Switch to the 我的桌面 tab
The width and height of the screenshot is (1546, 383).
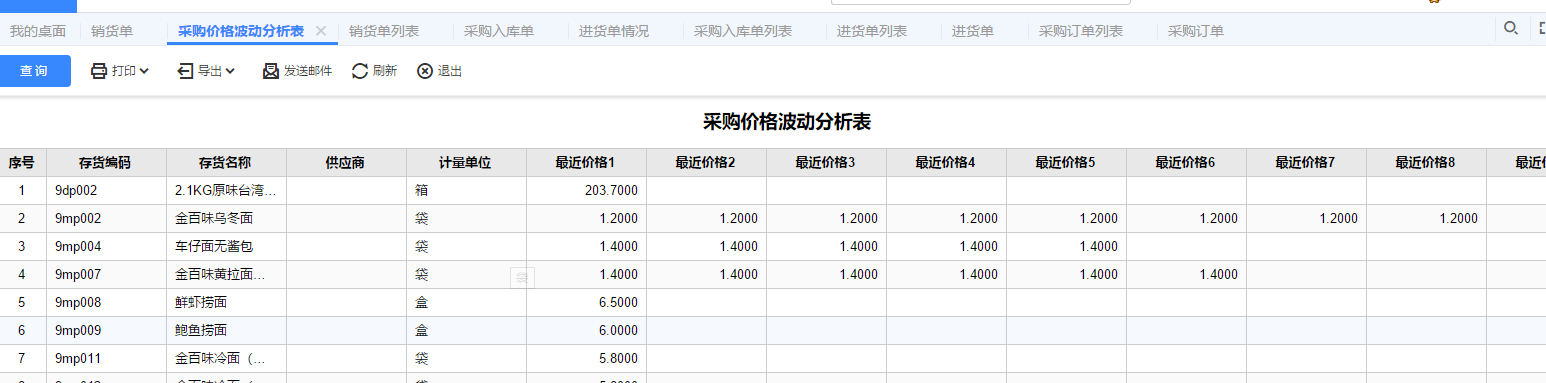point(38,31)
